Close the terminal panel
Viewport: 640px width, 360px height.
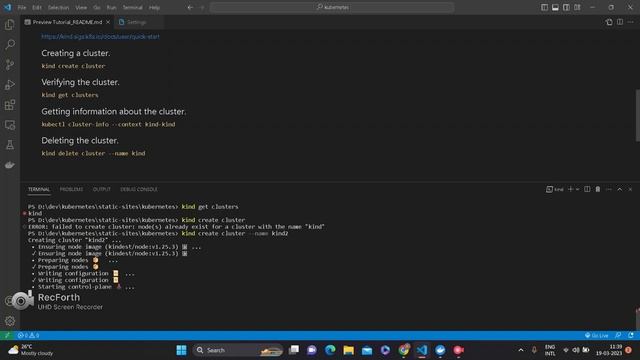(x=630, y=189)
